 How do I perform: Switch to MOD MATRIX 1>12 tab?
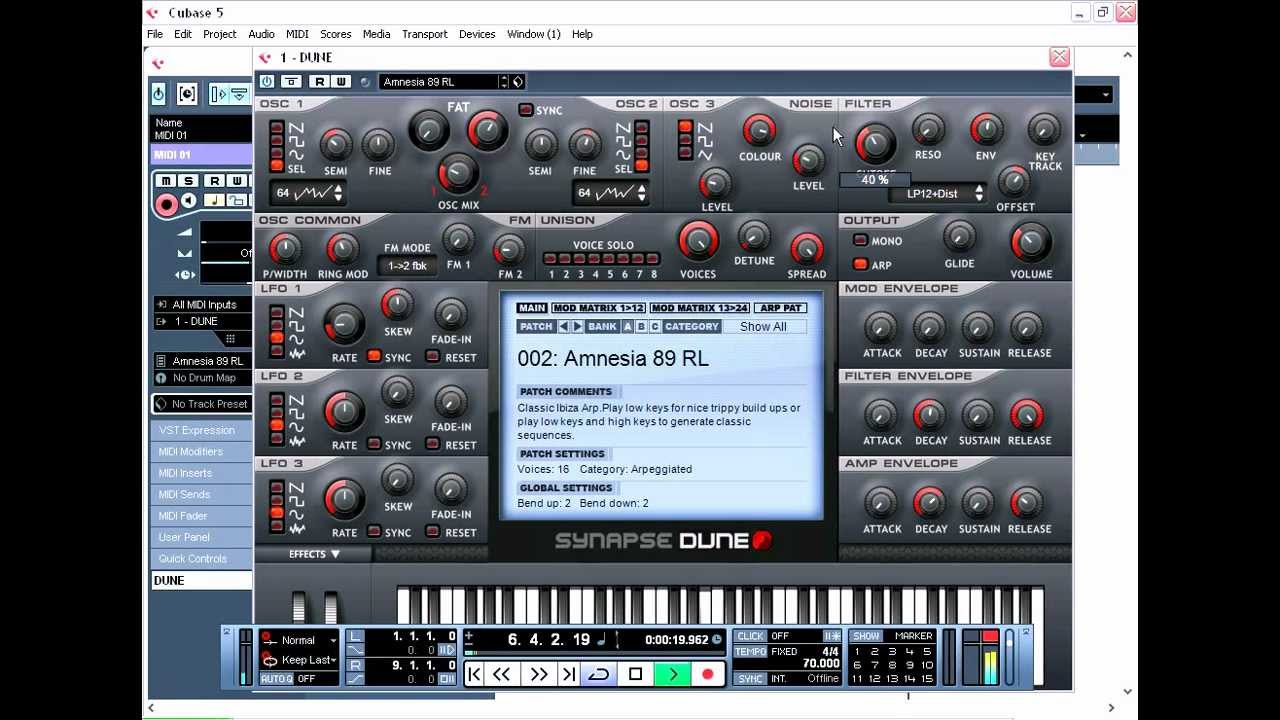[x=598, y=308]
